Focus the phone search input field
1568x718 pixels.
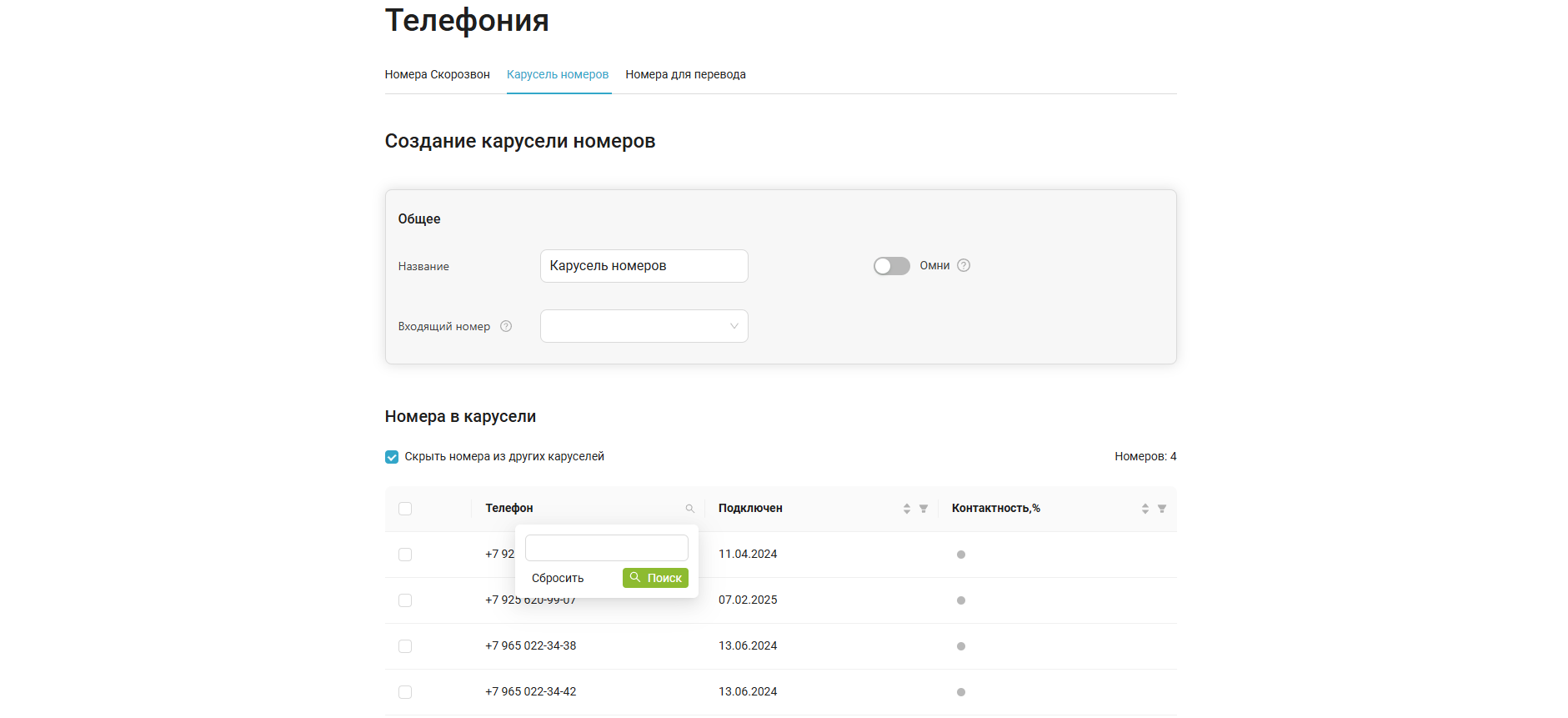[606, 548]
